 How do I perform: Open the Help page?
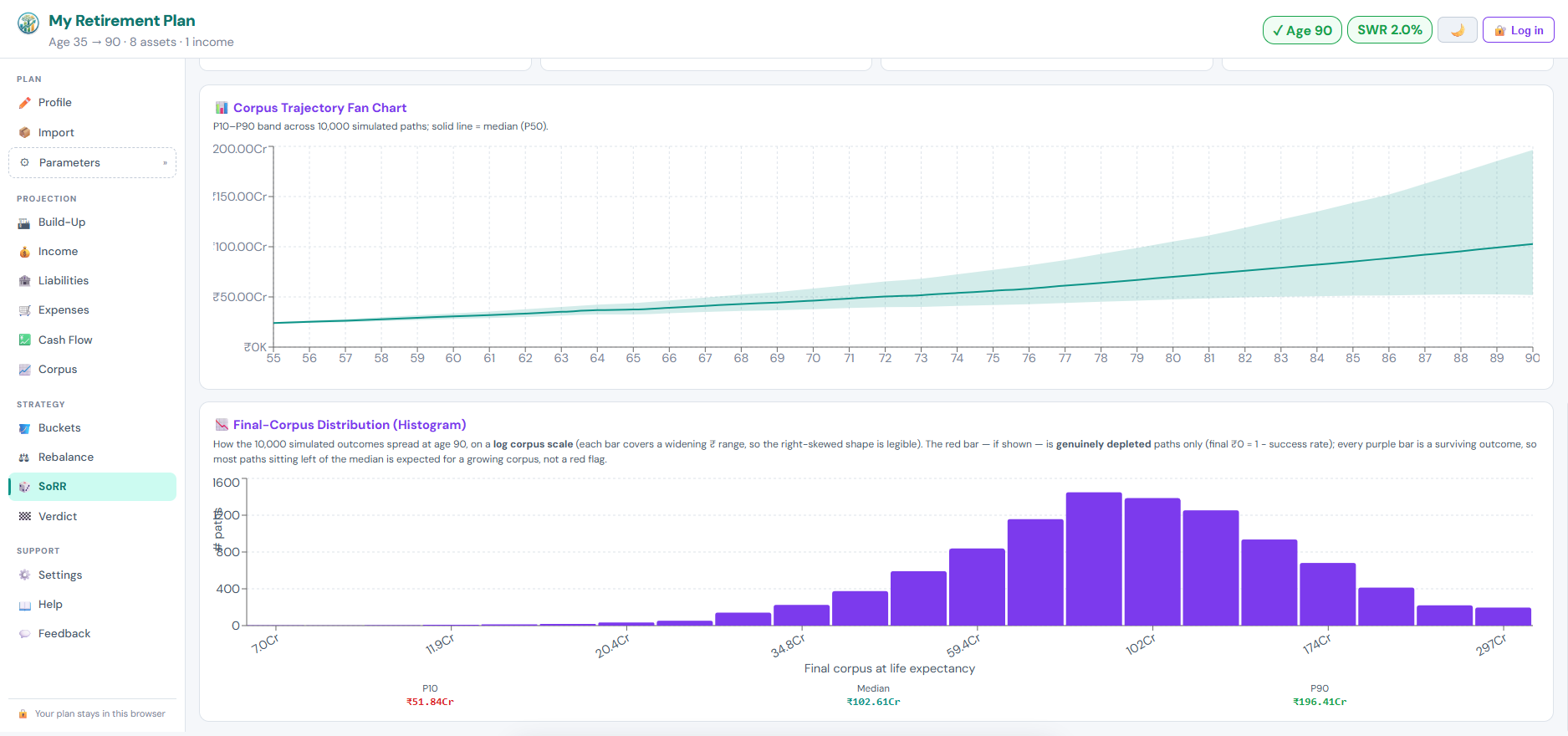pyautogui.click(x=92, y=605)
